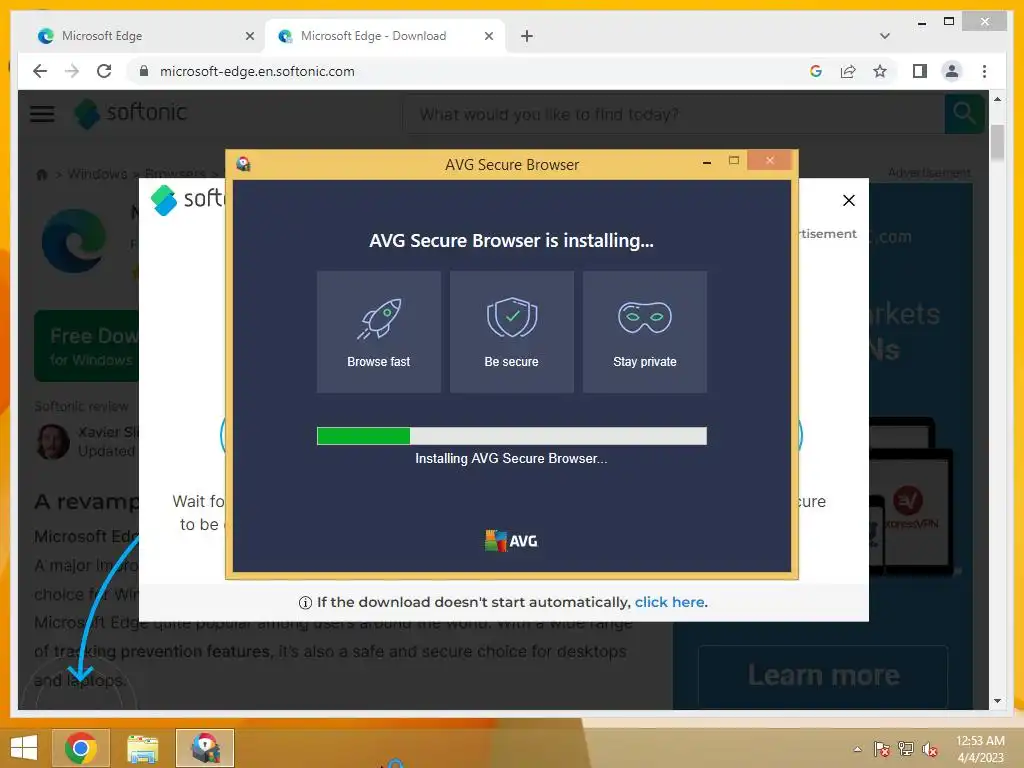Image resolution: width=1024 pixels, height=768 pixels.
Task: Minimize the AVG Secure Browser installer
Action: [x=707, y=162]
